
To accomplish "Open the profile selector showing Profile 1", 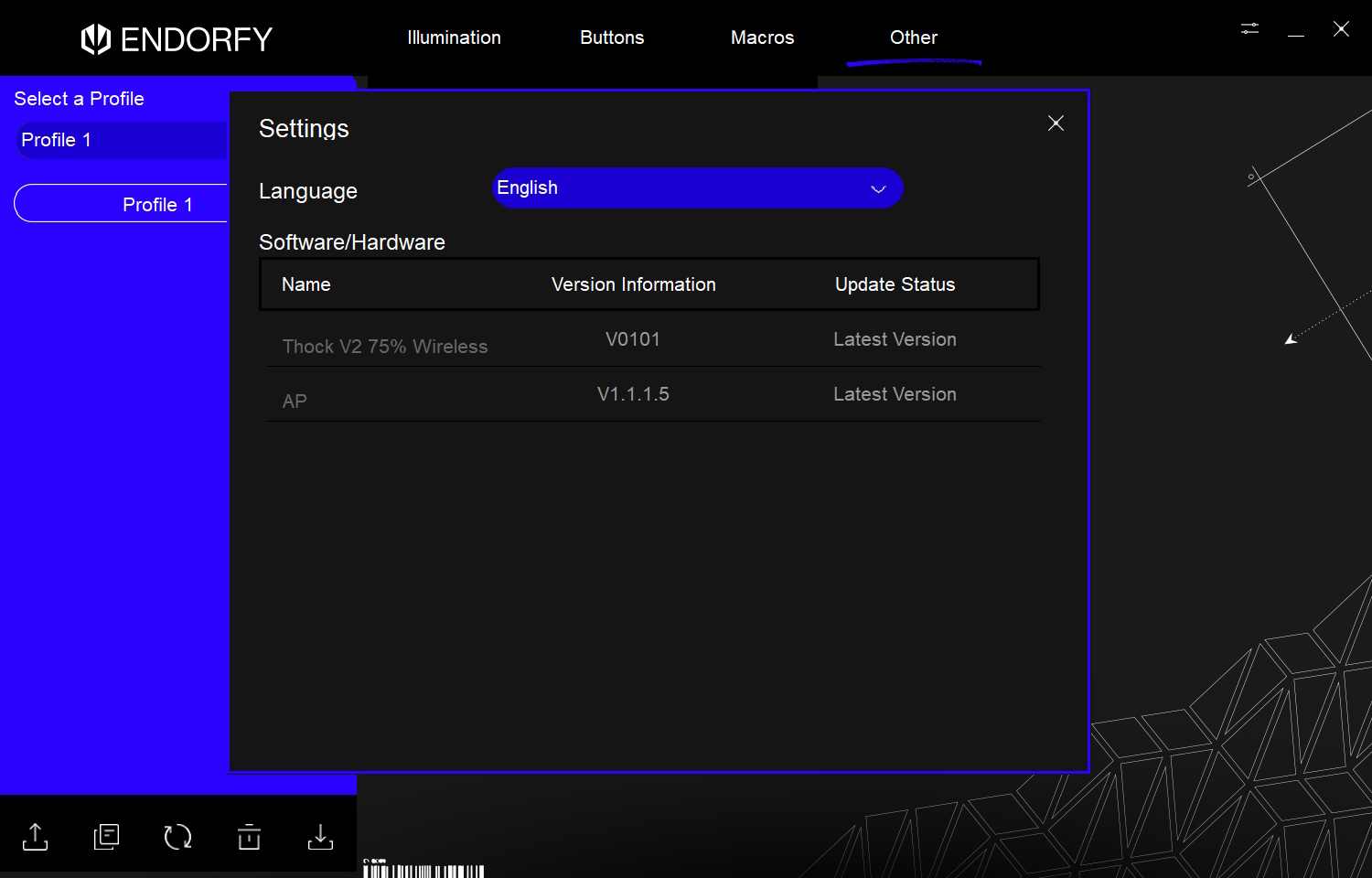I will pyautogui.click(x=121, y=140).
